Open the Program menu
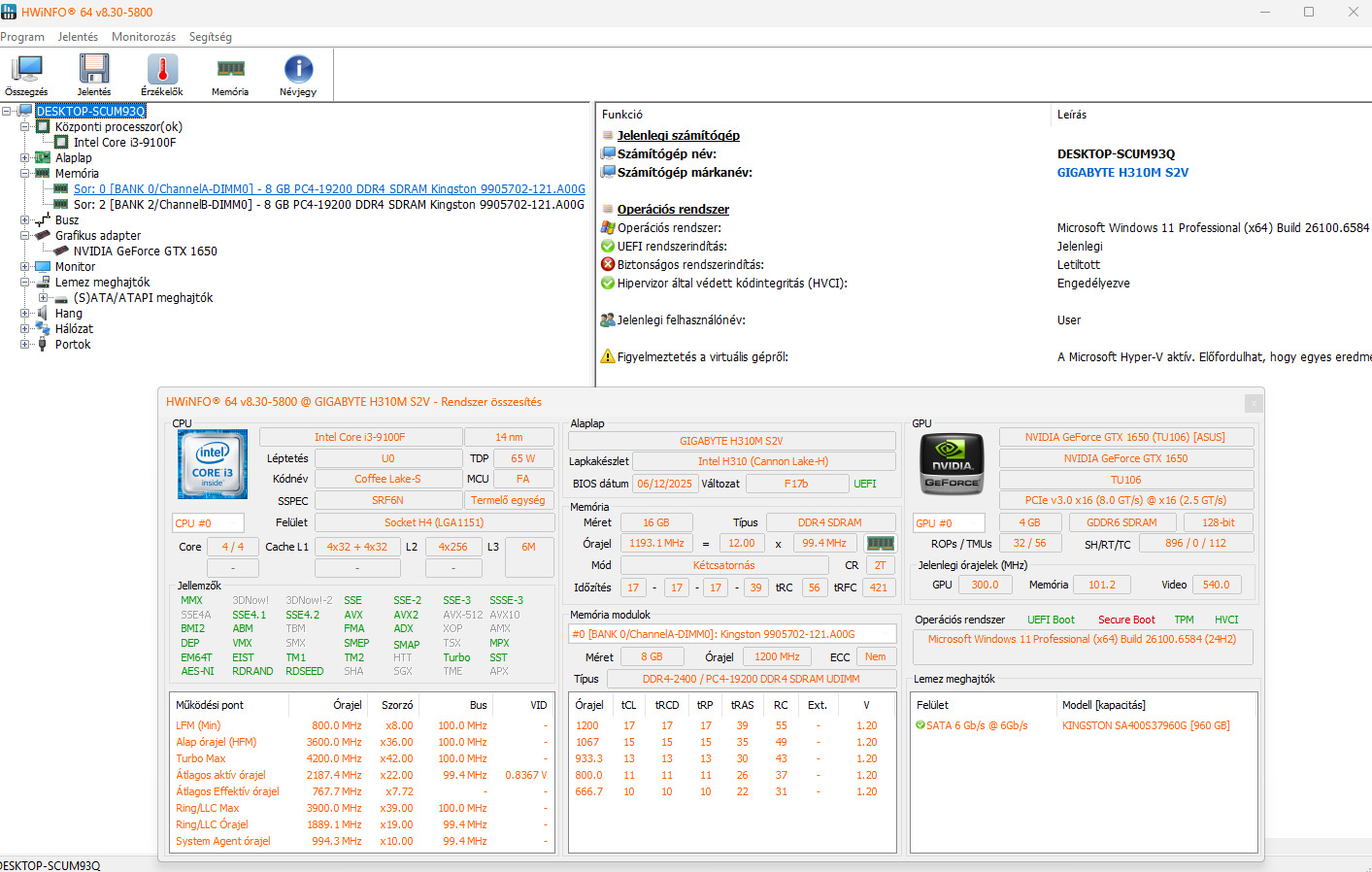 22,37
